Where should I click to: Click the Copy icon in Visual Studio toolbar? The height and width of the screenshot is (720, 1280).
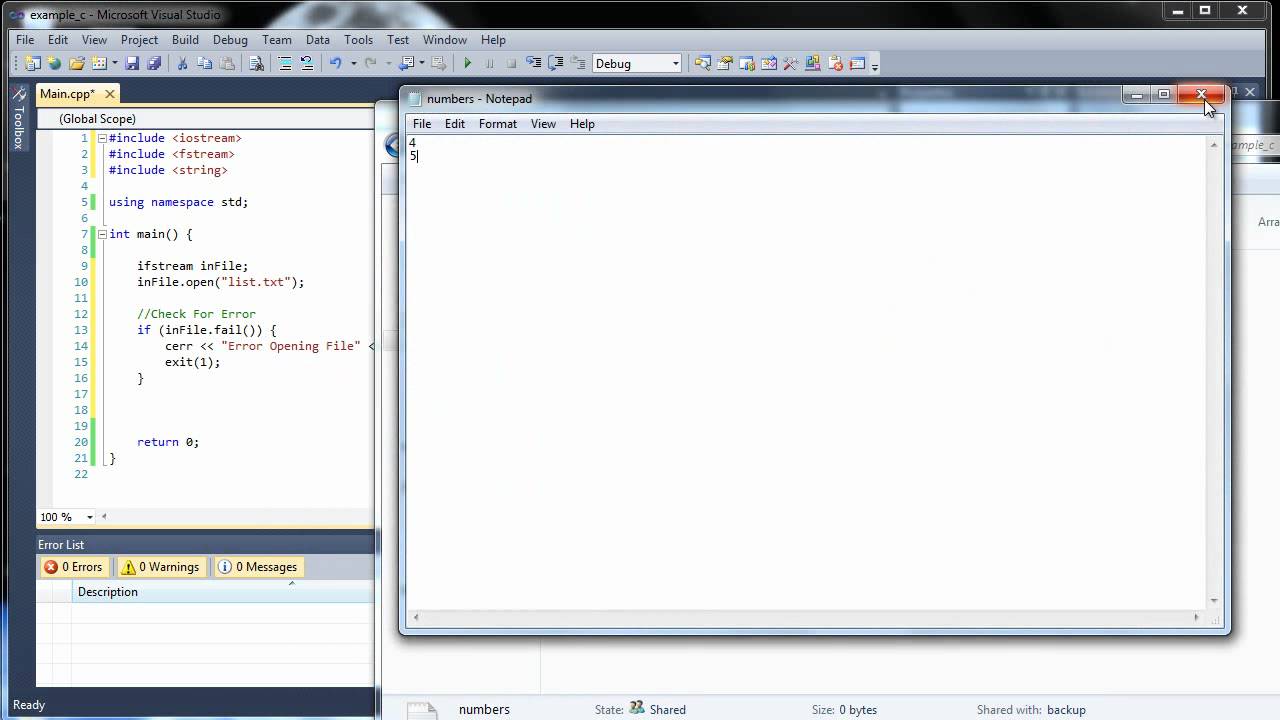204,63
